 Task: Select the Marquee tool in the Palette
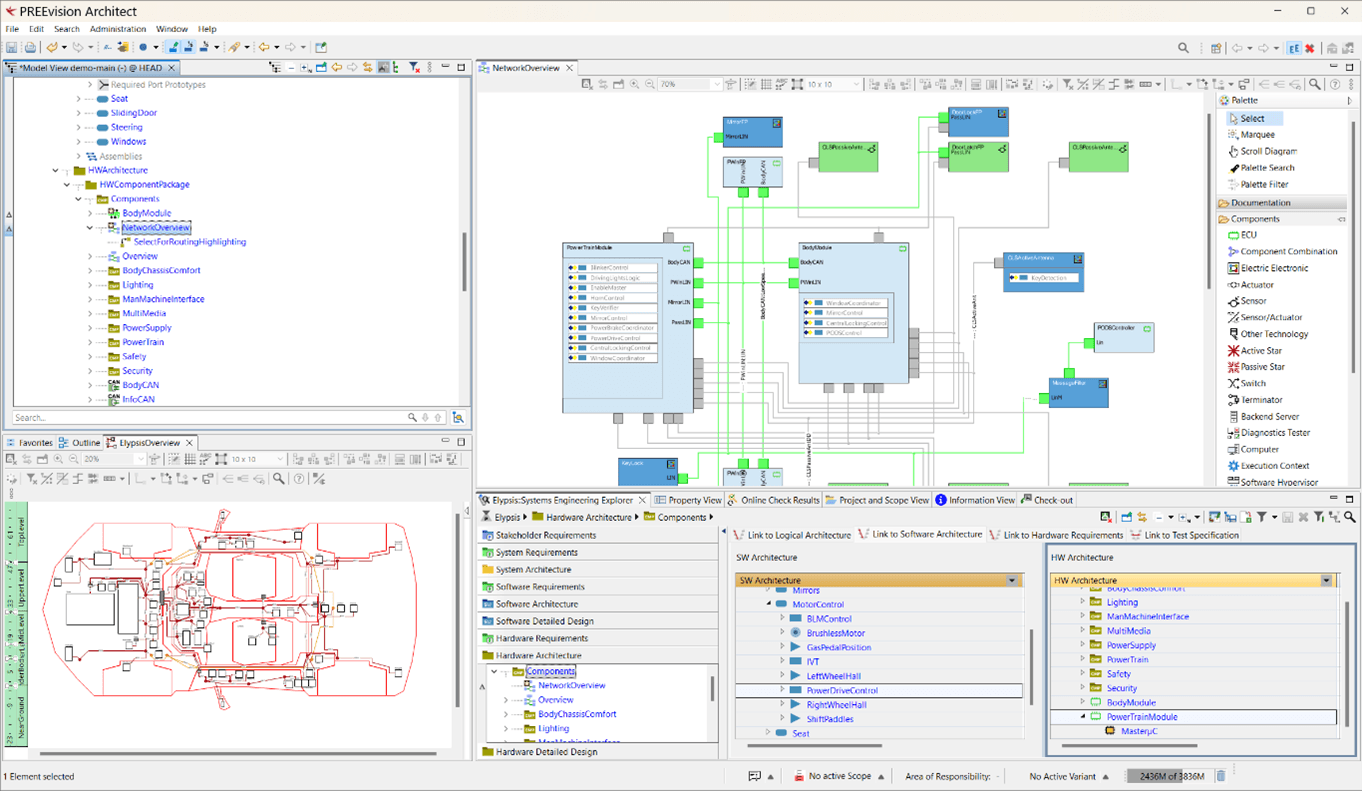(x=1253, y=134)
